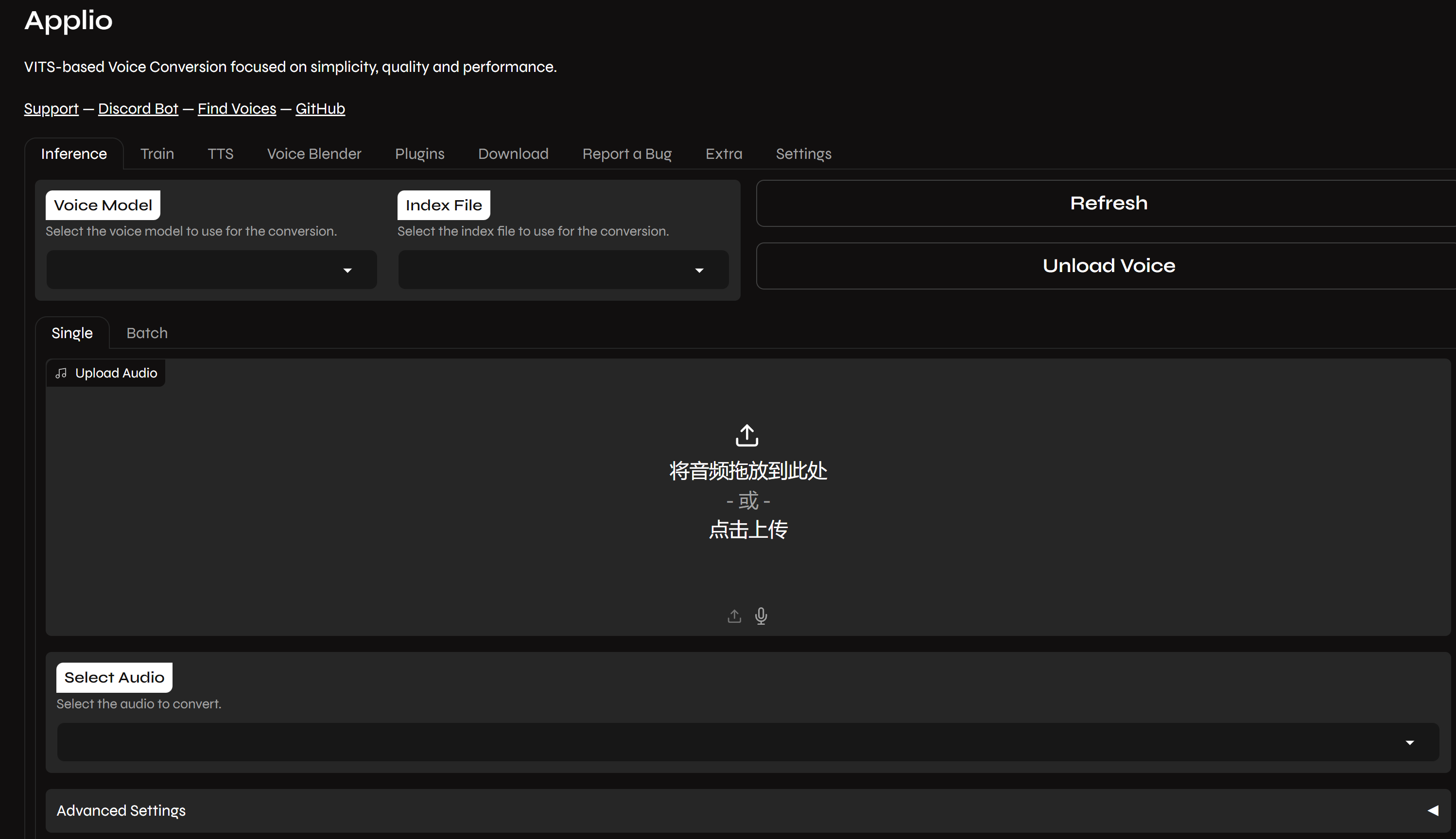Viewport: 1456px width, 839px height.
Task: Select the Single sub-tab
Action: pos(72,333)
